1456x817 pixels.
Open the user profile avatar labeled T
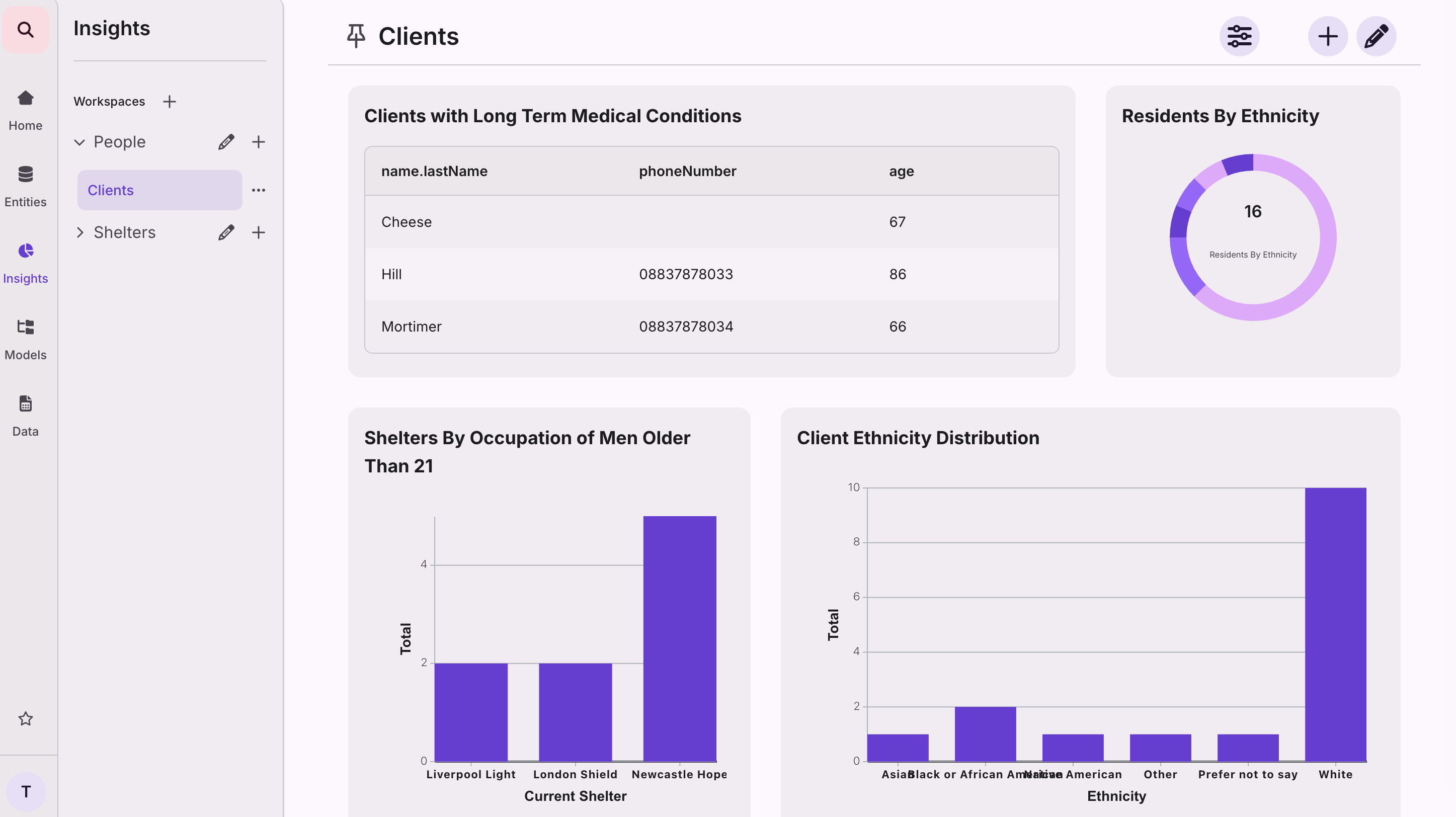[x=26, y=791]
